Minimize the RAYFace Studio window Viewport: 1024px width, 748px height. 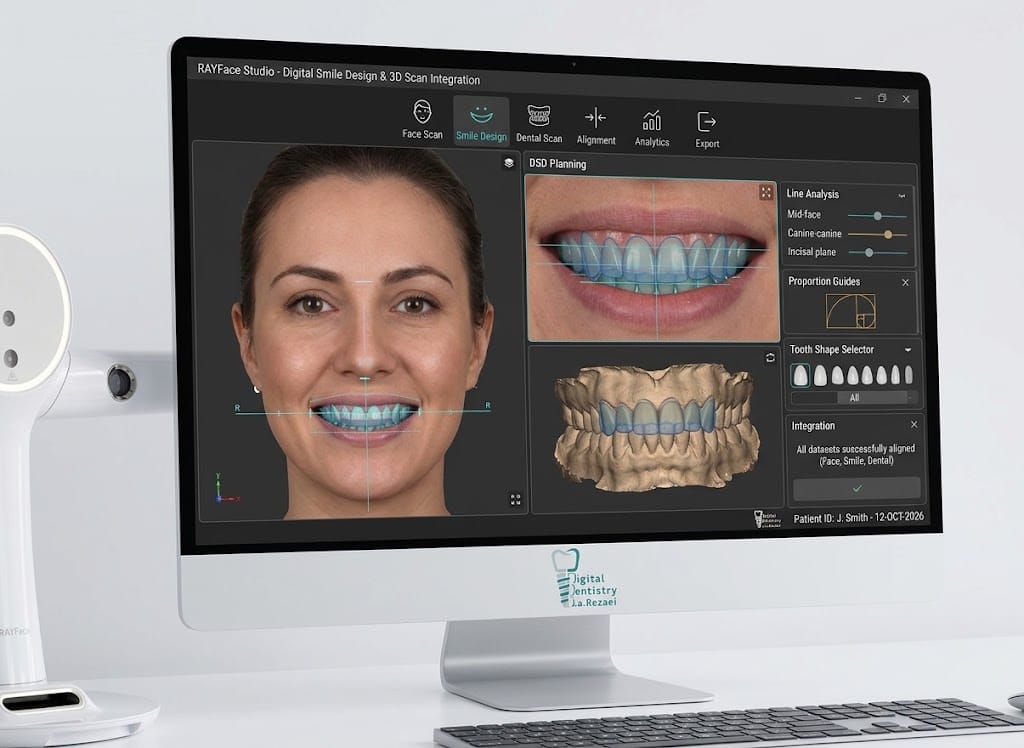pyautogui.click(x=857, y=98)
